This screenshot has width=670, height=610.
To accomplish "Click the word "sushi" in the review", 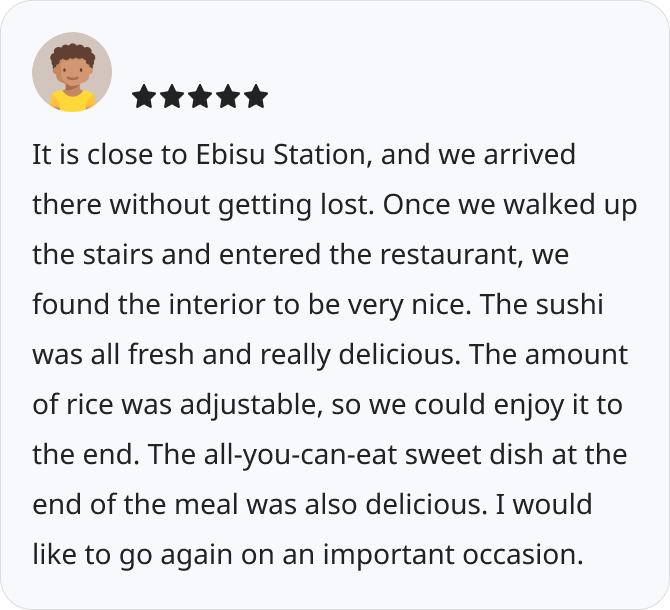I will [569, 305].
